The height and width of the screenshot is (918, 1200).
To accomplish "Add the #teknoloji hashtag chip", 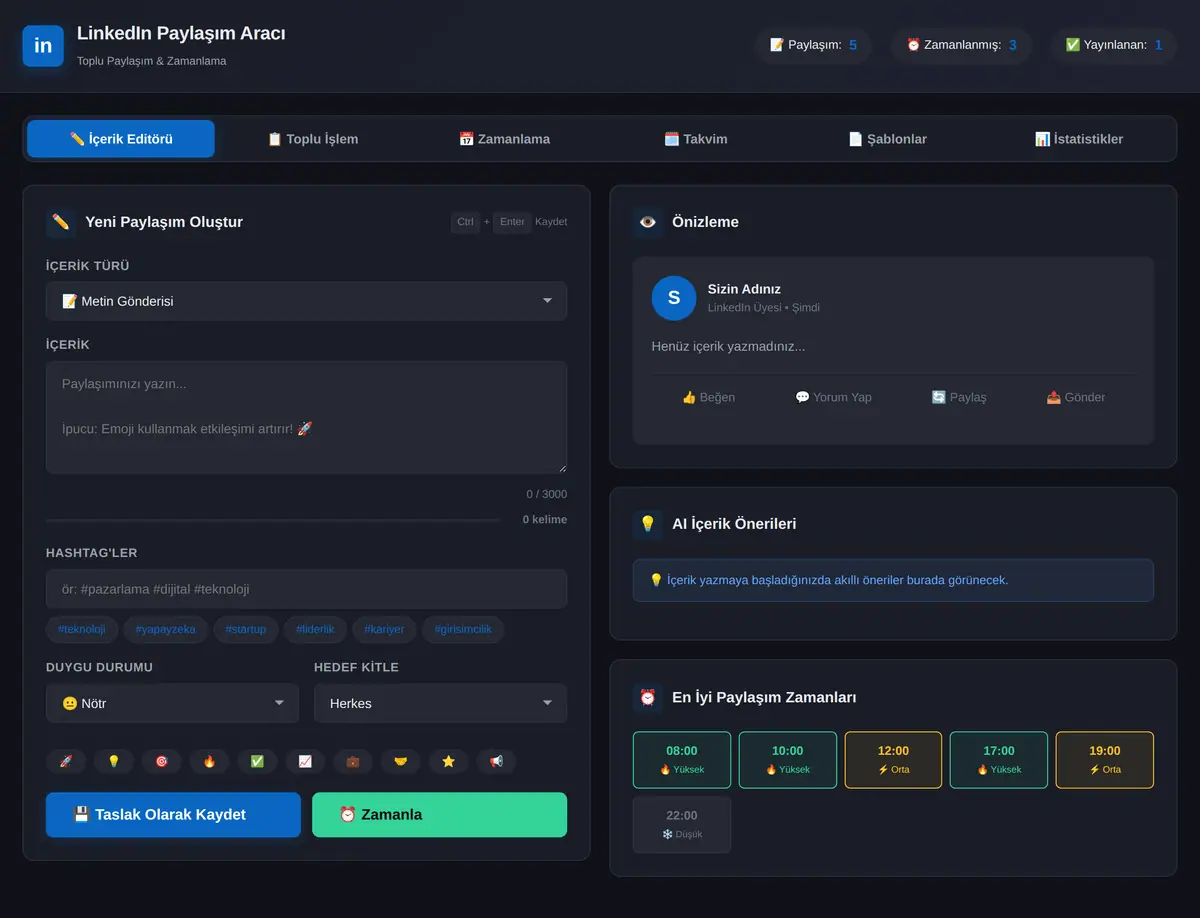I will pos(82,629).
